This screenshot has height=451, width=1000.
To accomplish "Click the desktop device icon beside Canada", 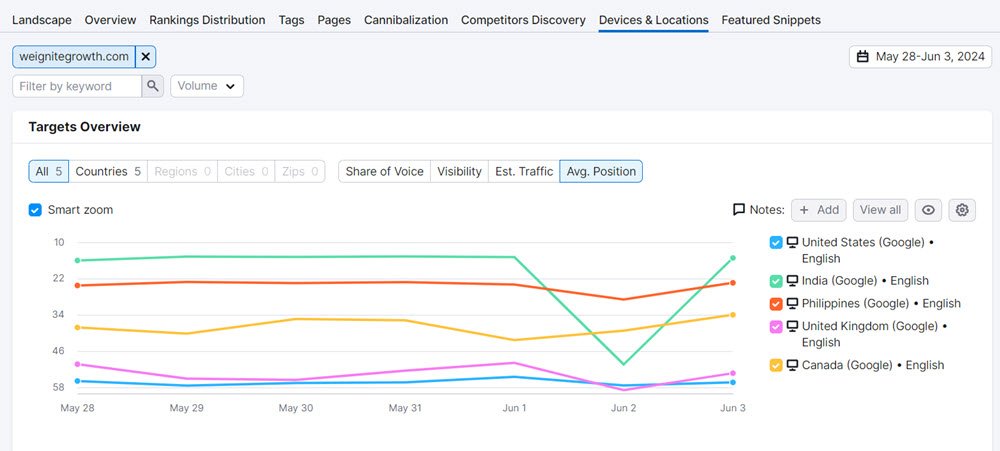I will [x=792, y=365].
